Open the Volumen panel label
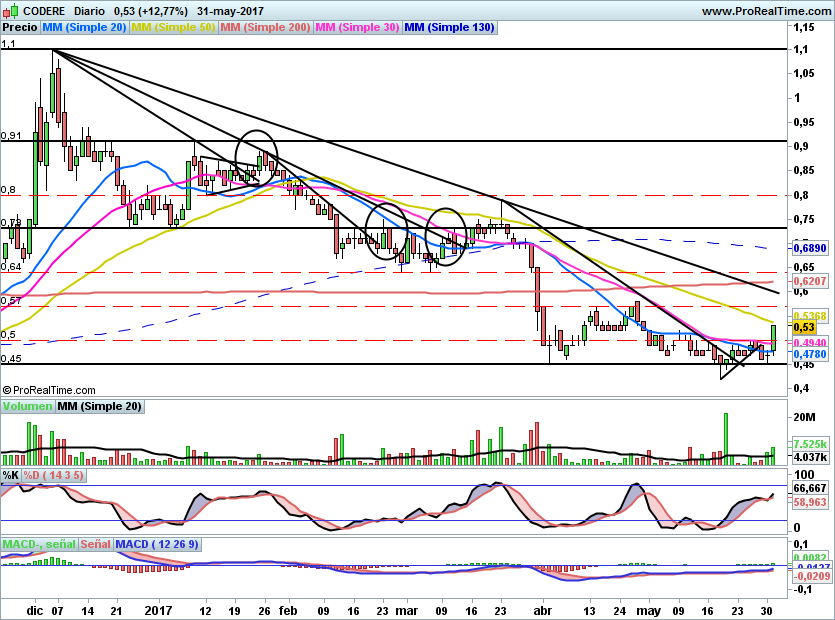This screenshot has height=620, width=835. 27,407
